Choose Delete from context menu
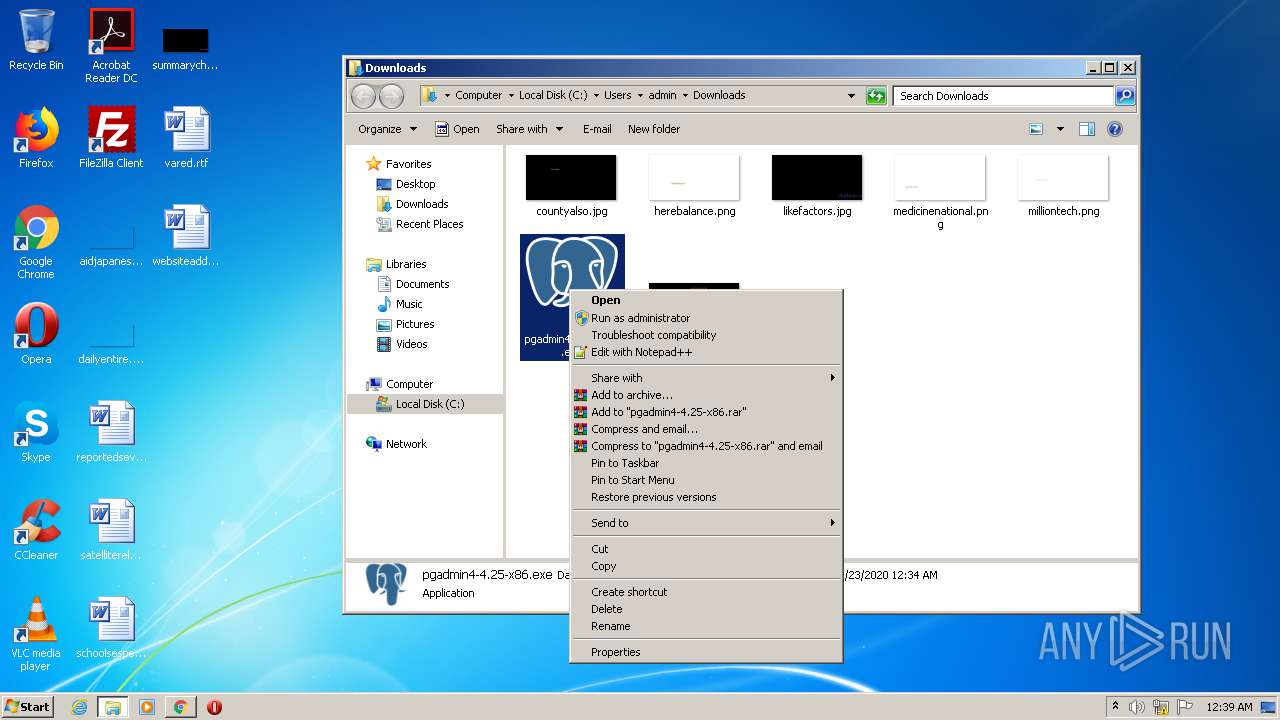Screen dimensions: 1280x720 pyautogui.click(x=706, y=609)
